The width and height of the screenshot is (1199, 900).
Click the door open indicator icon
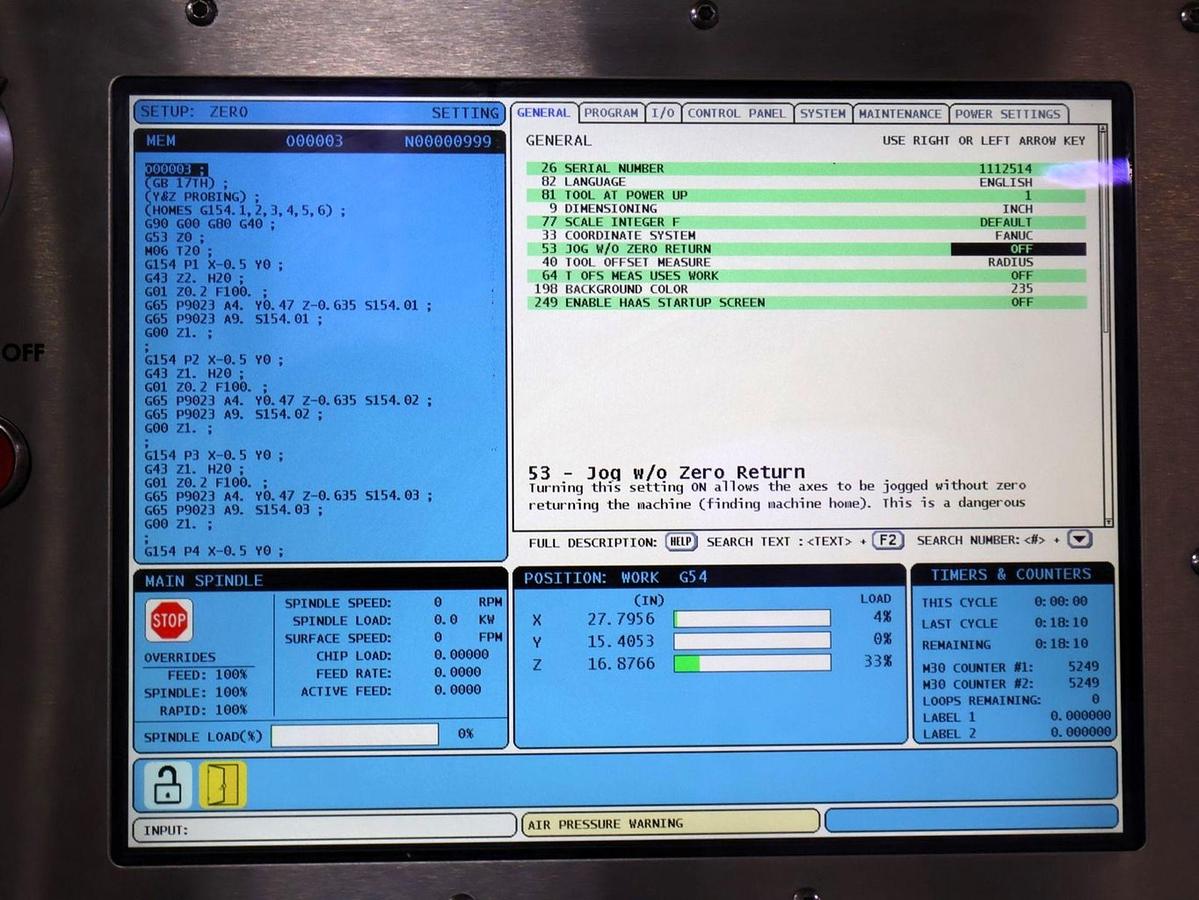(x=220, y=784)
